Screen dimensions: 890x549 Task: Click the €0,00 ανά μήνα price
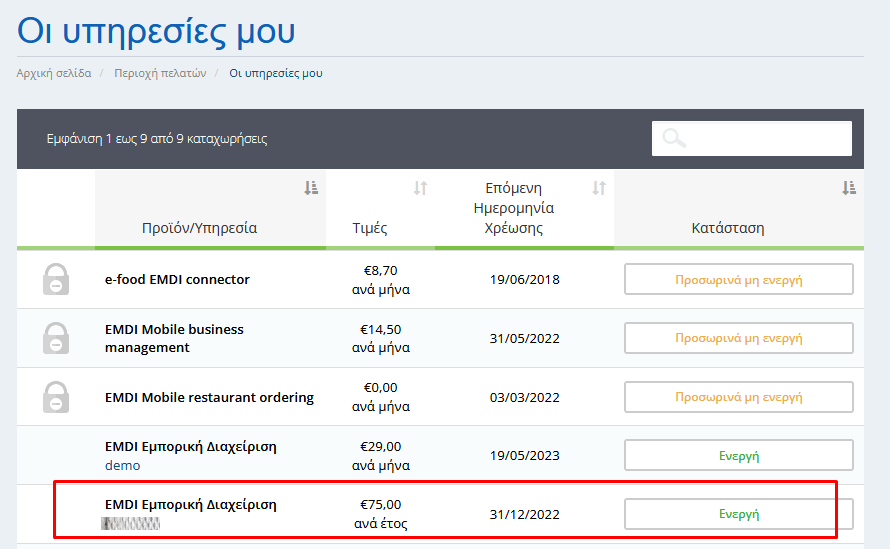coord(381,397)
